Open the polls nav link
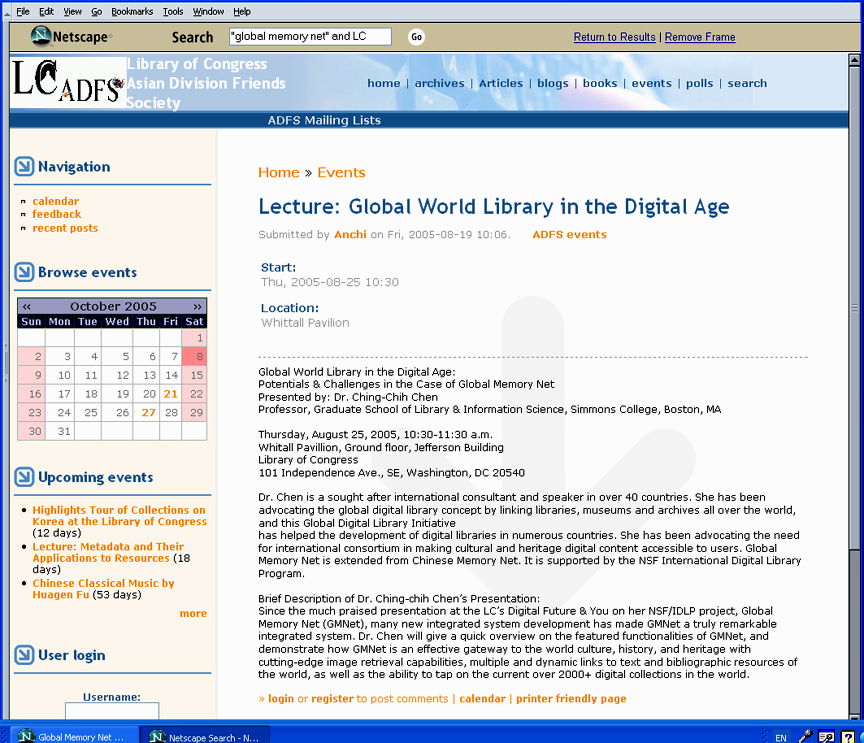Viewport: 864px width, 743px height. (x=699, y=83)
